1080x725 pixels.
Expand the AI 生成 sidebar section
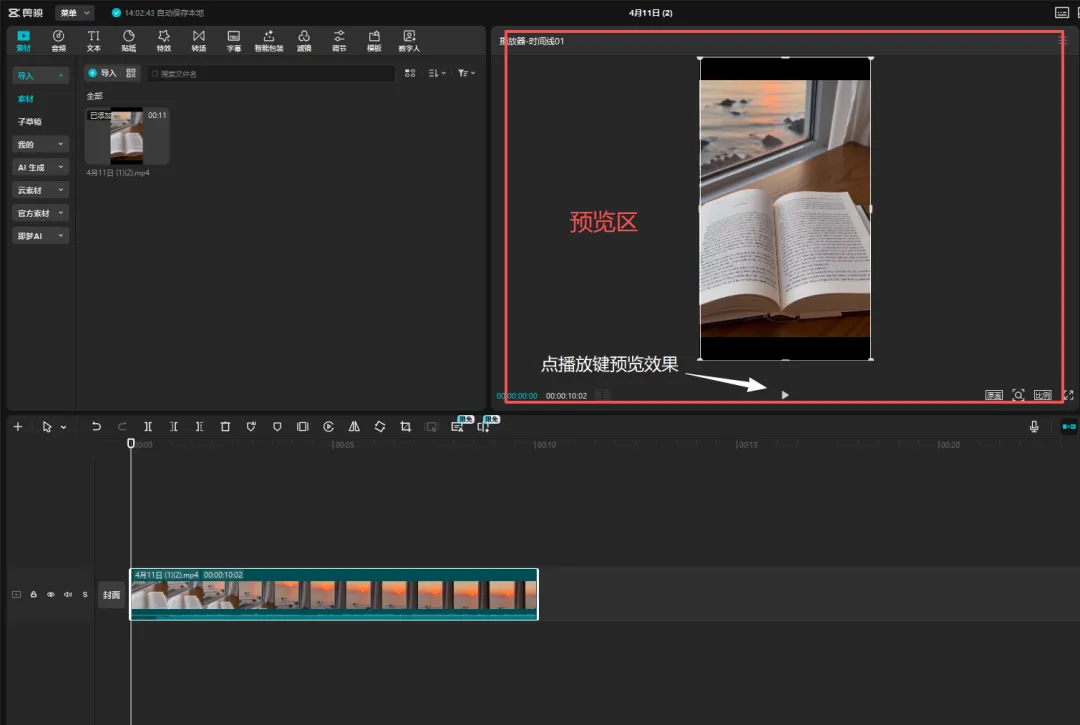41,167
